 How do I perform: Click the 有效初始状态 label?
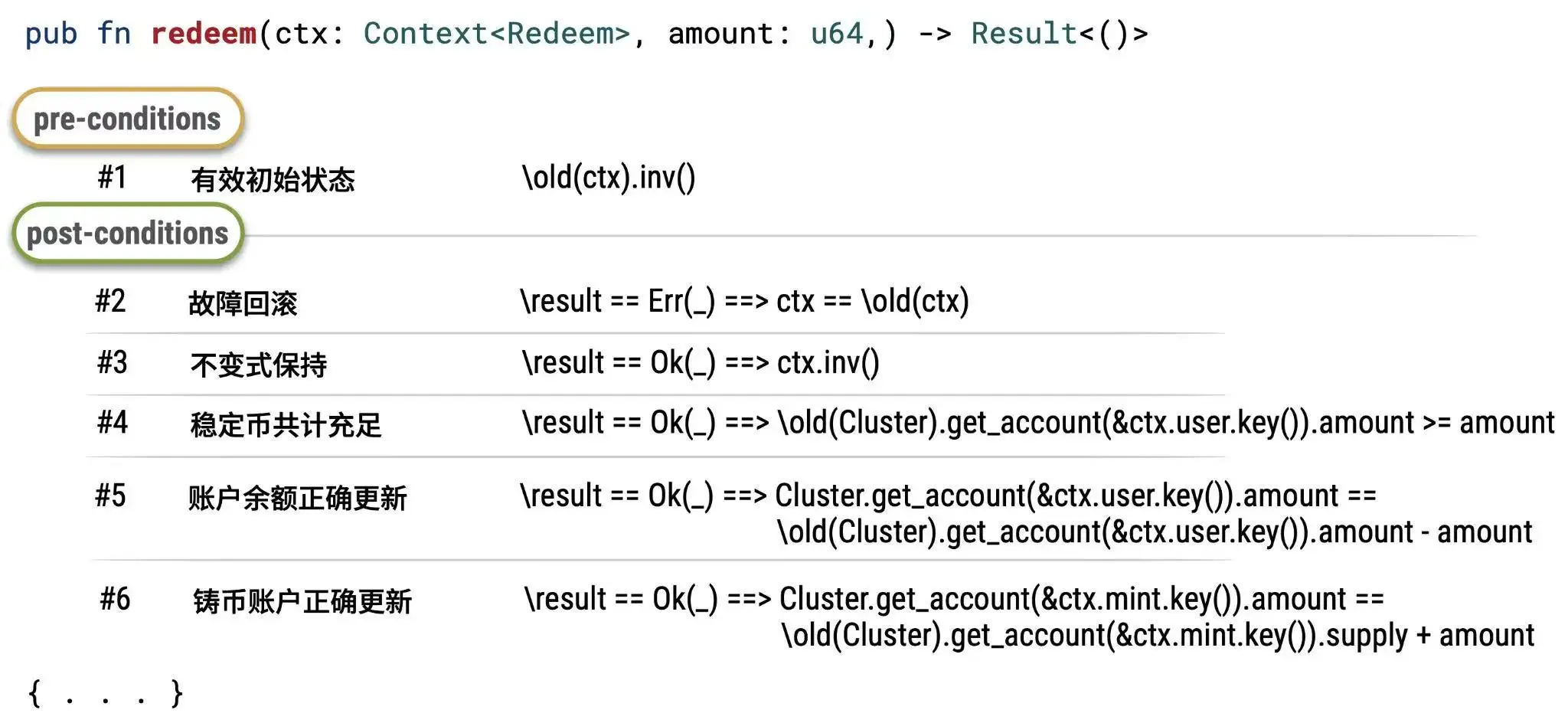(273, 180)
